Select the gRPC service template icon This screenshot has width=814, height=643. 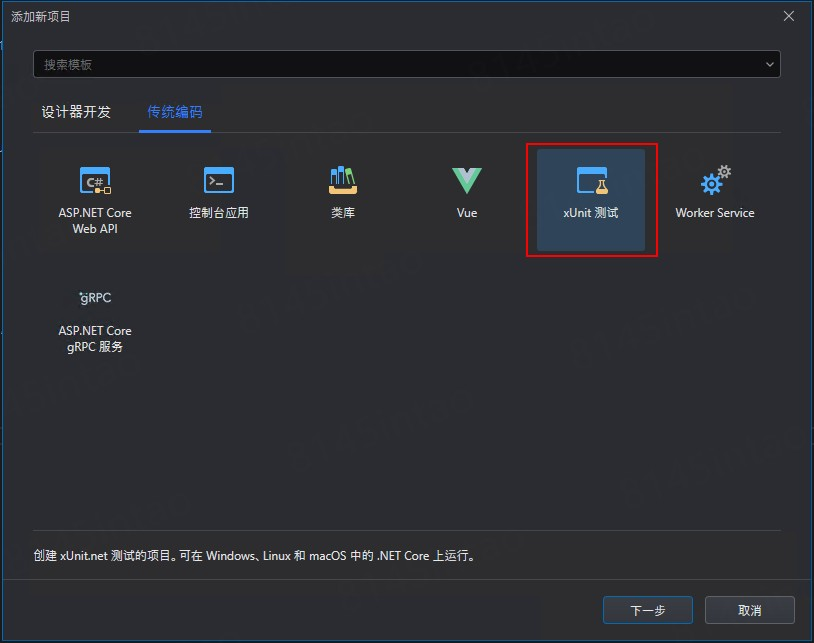pos(95,298)
